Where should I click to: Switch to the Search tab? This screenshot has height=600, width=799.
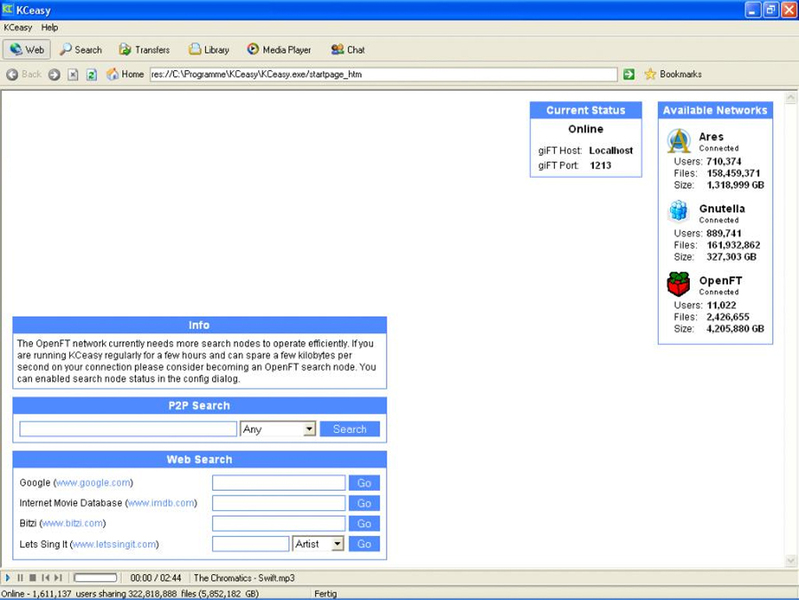pos(81,49)
